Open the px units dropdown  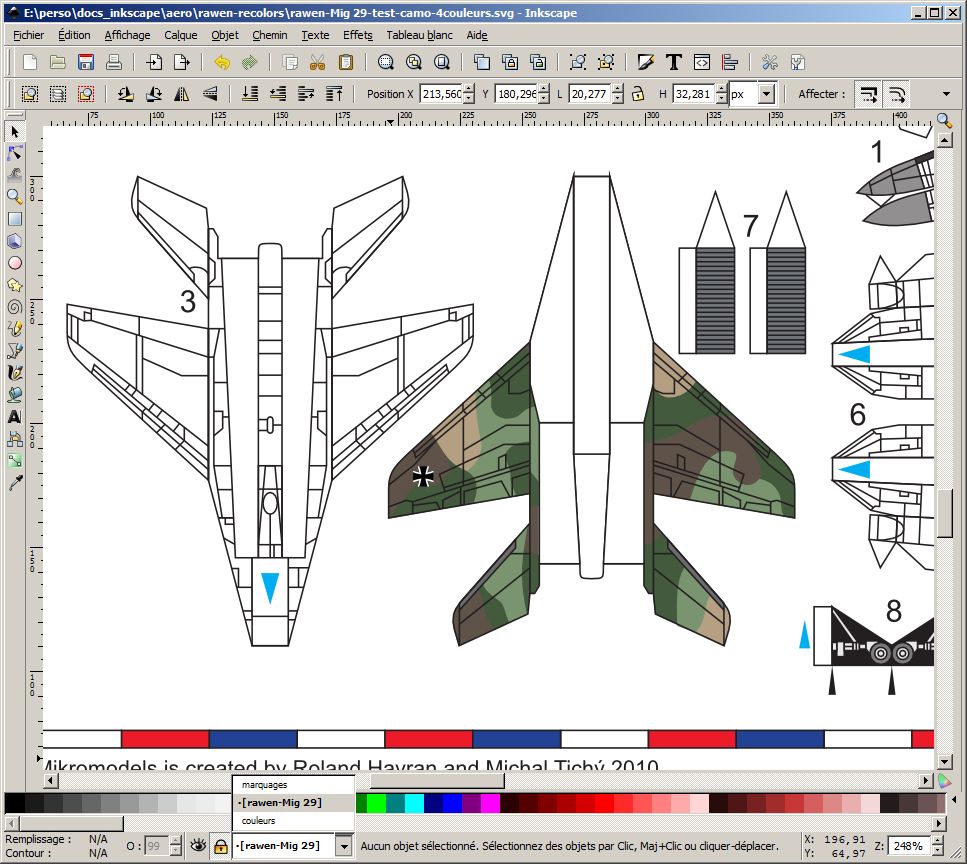click(766, 94)
